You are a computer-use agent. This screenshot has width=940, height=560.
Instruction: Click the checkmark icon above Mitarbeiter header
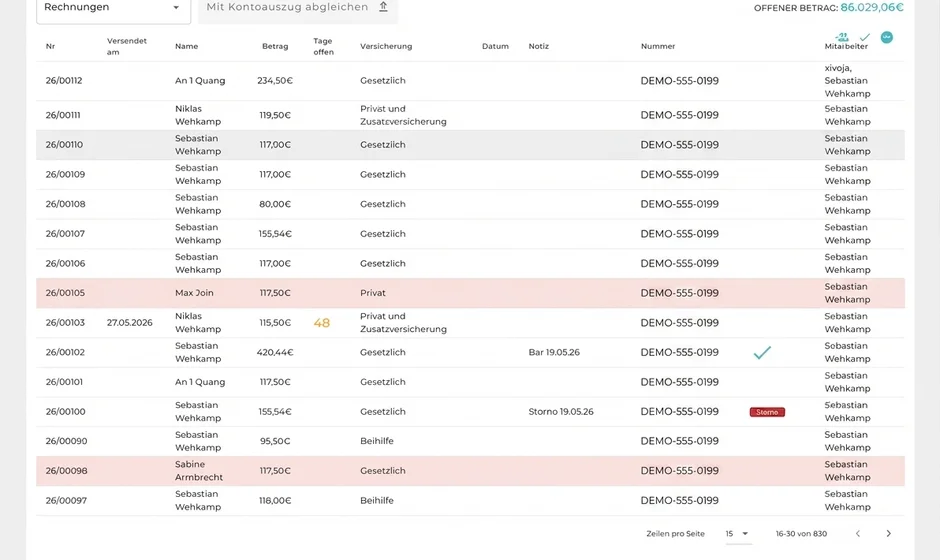pos(864,37)
